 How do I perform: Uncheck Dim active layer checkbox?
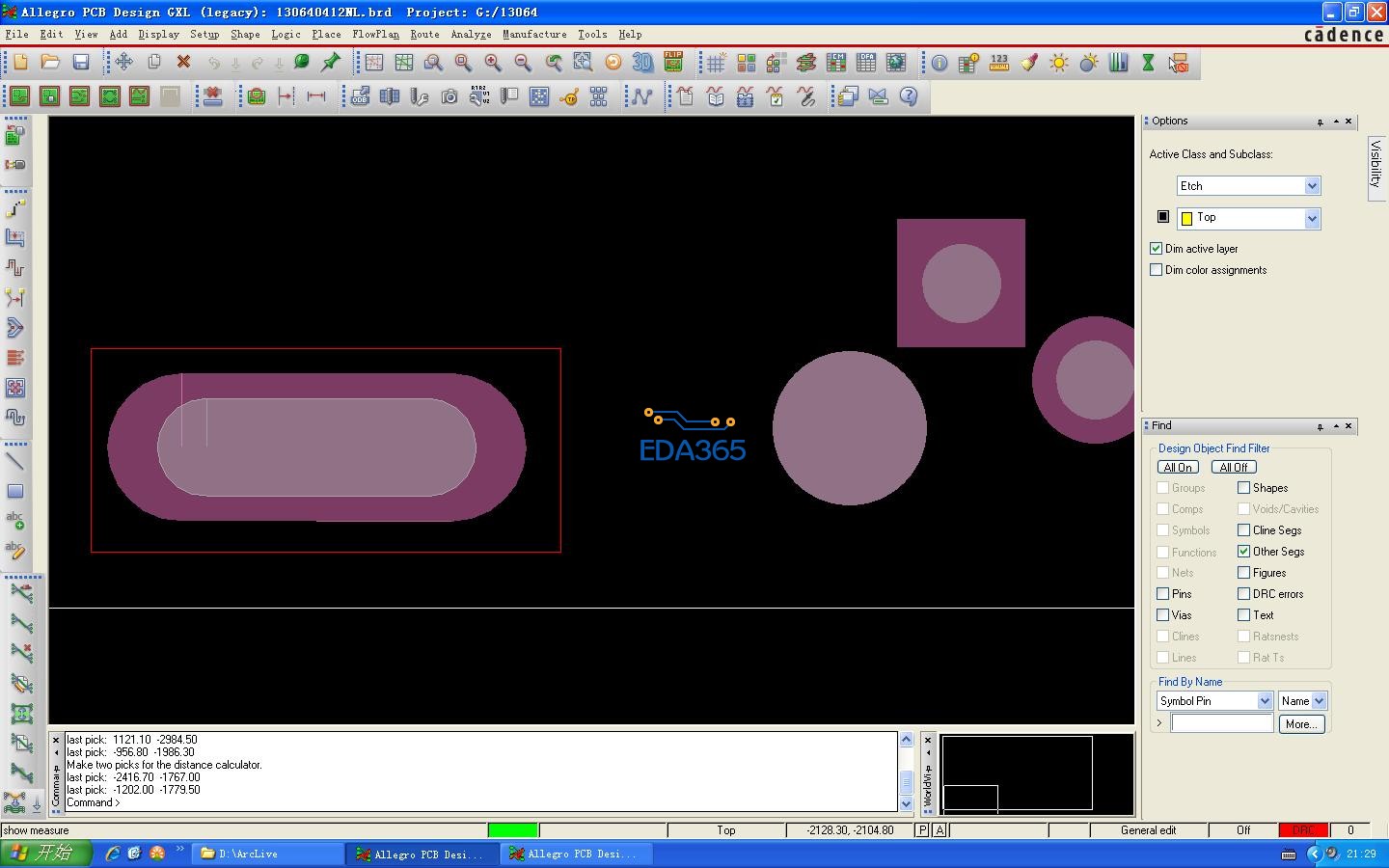[x=1156, y=249]
